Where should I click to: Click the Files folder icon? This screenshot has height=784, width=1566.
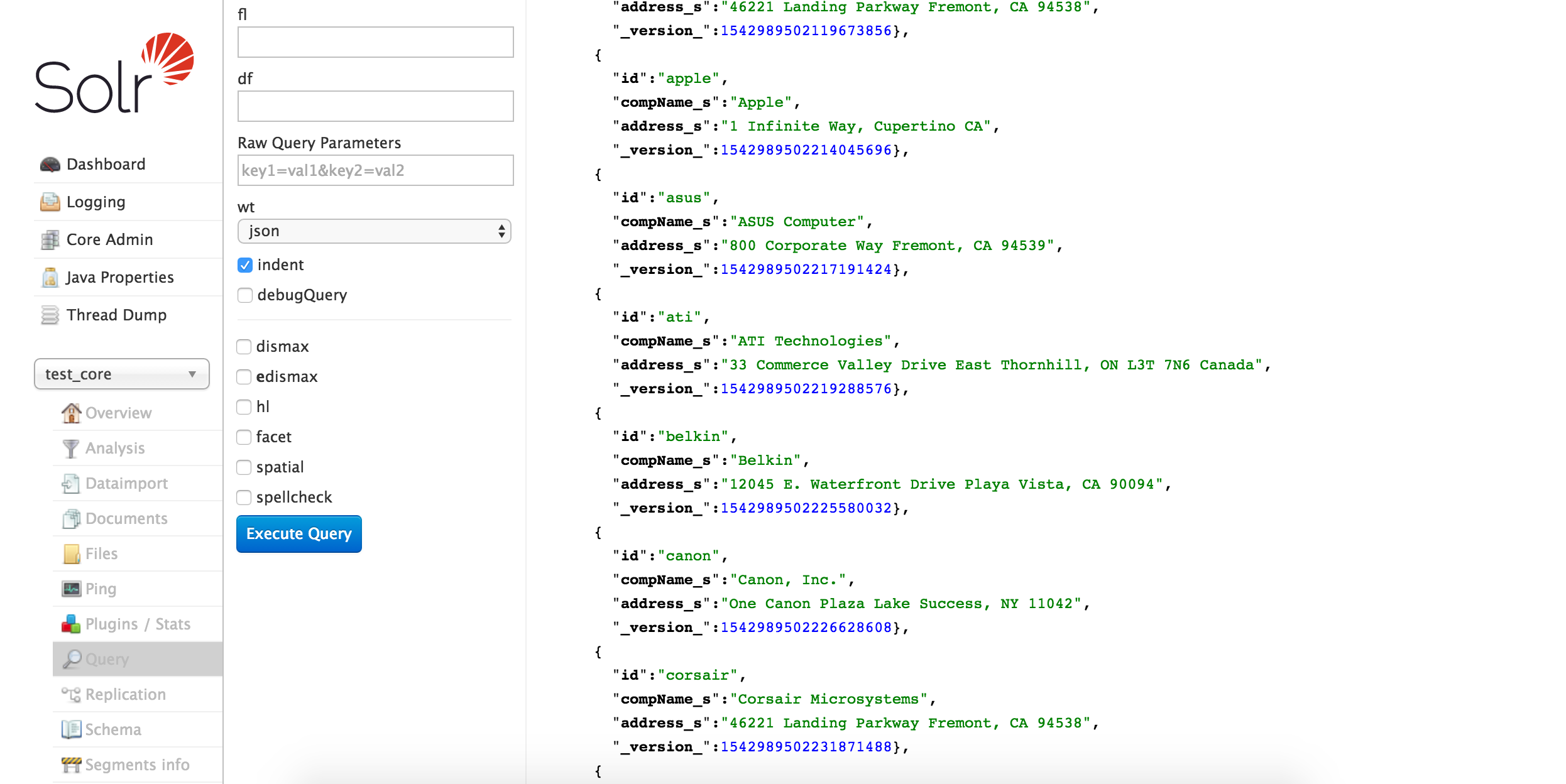(72, 554)
